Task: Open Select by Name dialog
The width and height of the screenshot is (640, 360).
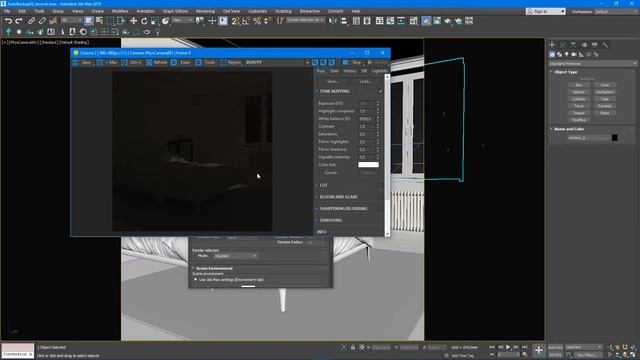Action: pyautogui.click(x=99, y=21)
